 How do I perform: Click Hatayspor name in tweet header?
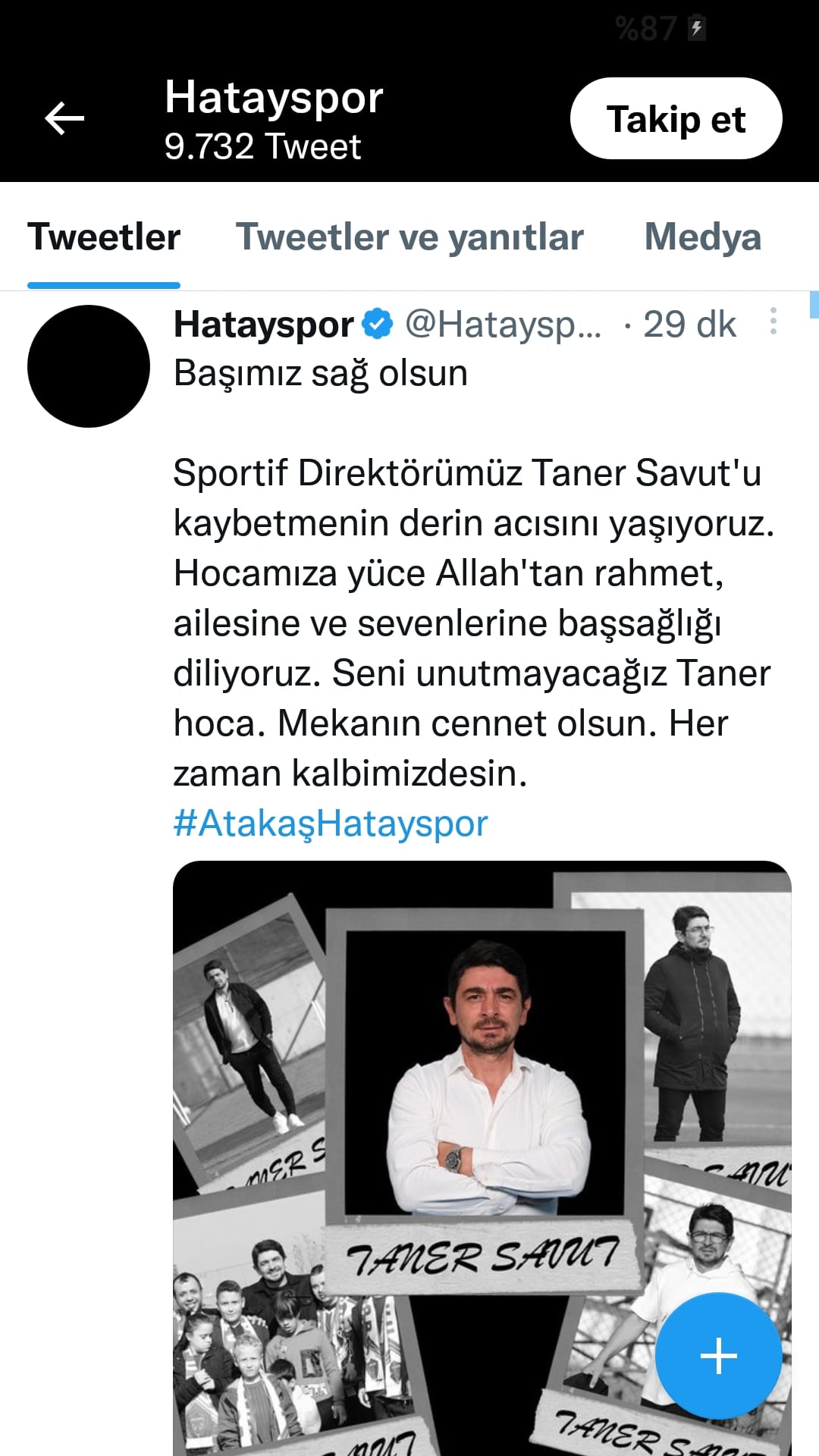point(264,325)
